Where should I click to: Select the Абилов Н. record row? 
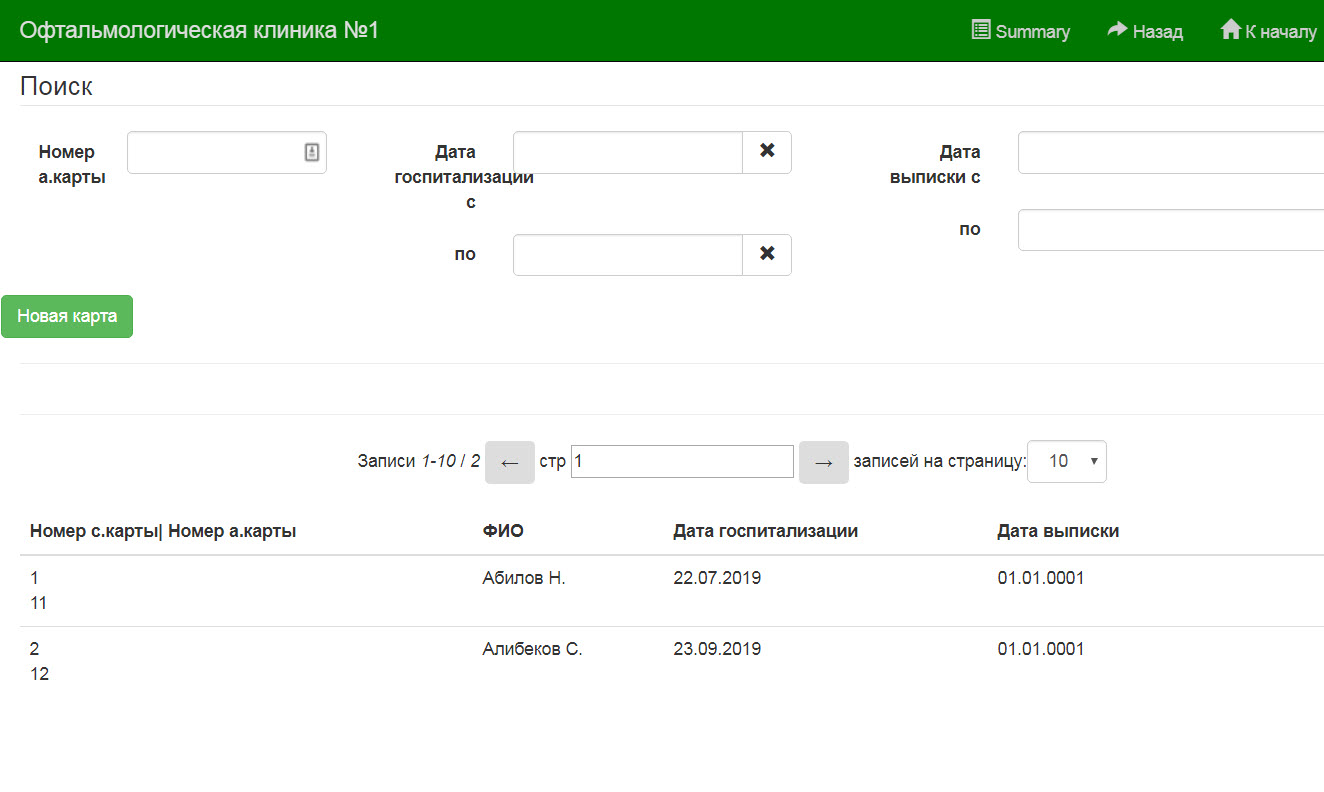524,578
